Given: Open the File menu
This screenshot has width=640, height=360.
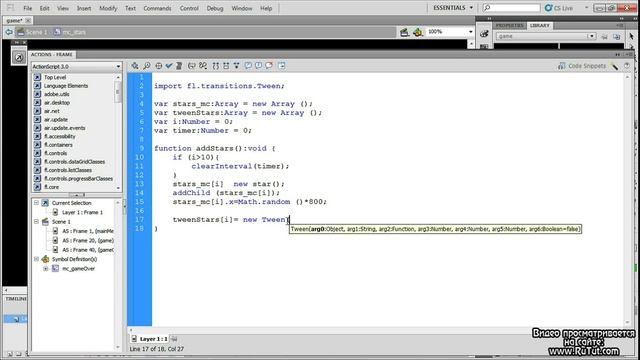Looking at the screenshot, I should (27, 8).
